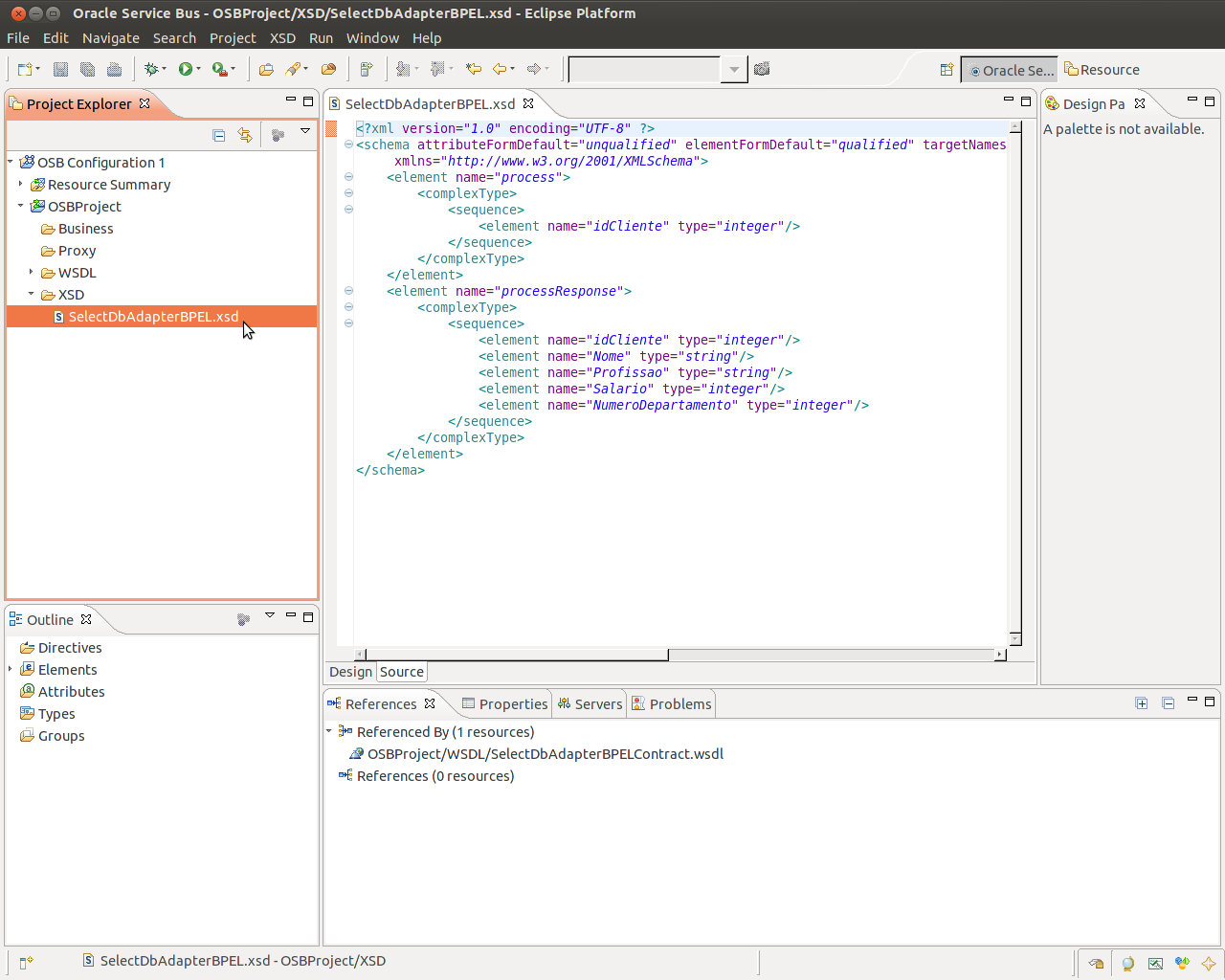Open SelectDbAdapterBPELContract.wsdl reference entry
The image size is (1225, 980).
[x=545, y=754]
